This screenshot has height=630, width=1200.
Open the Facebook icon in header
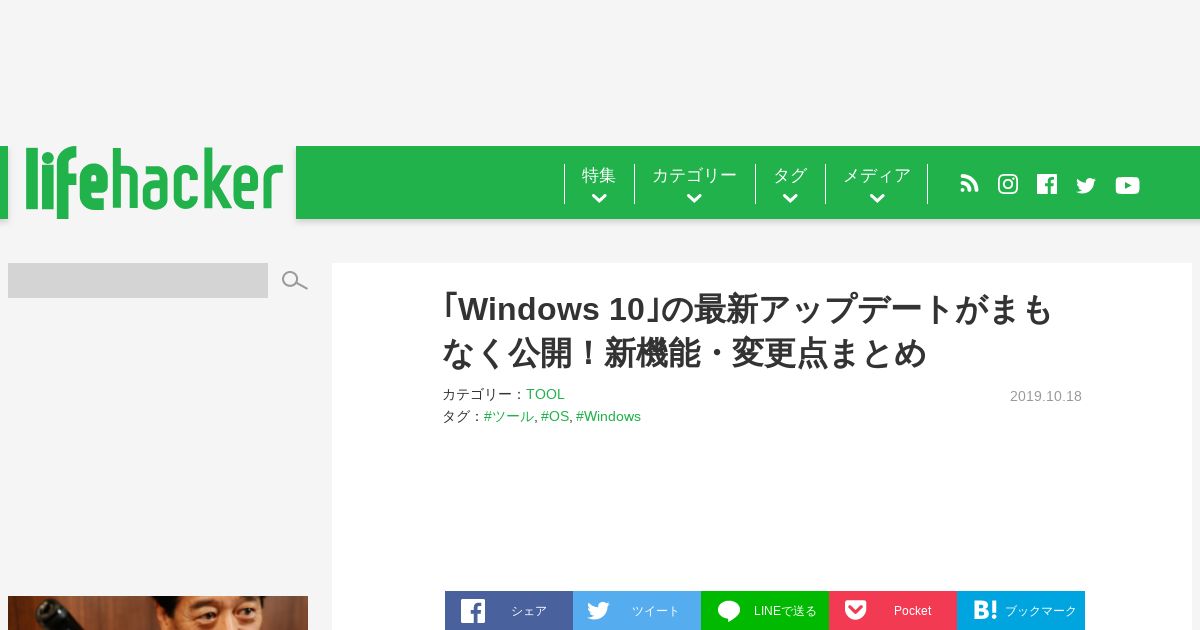point(1047,184)
